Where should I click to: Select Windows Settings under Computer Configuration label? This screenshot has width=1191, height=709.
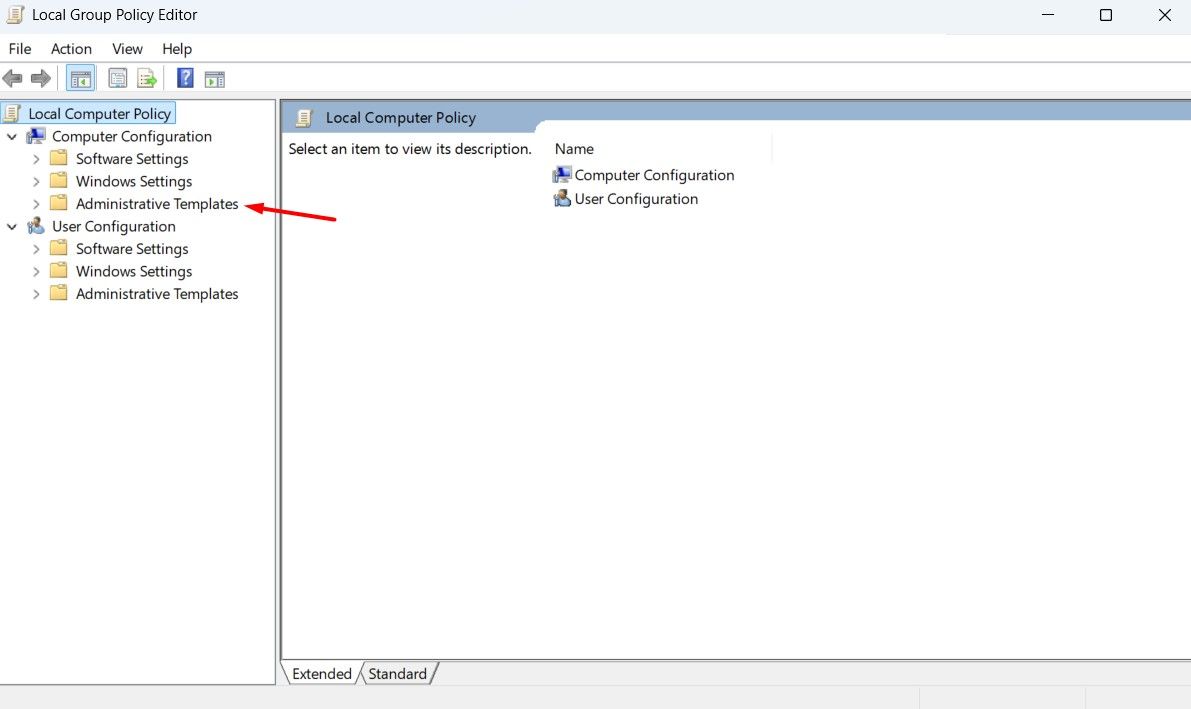pyautogui.click(x=134, y=182)
